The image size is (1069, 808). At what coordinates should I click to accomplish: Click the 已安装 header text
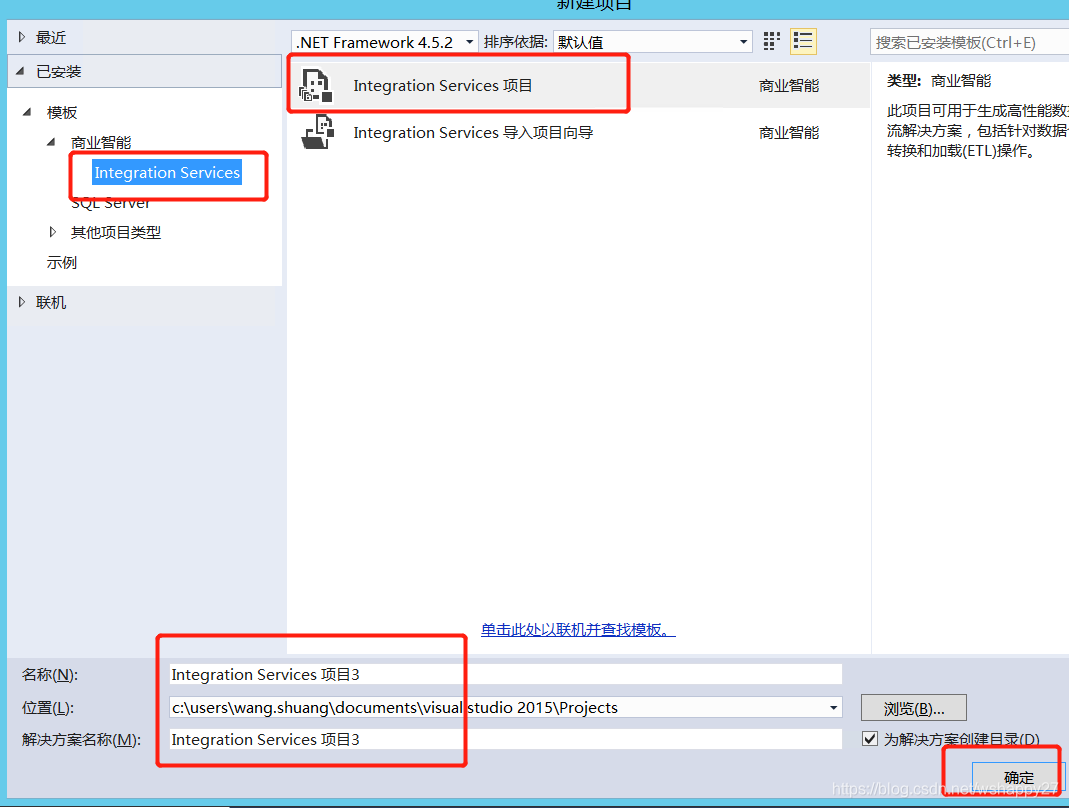click(59, 72)
